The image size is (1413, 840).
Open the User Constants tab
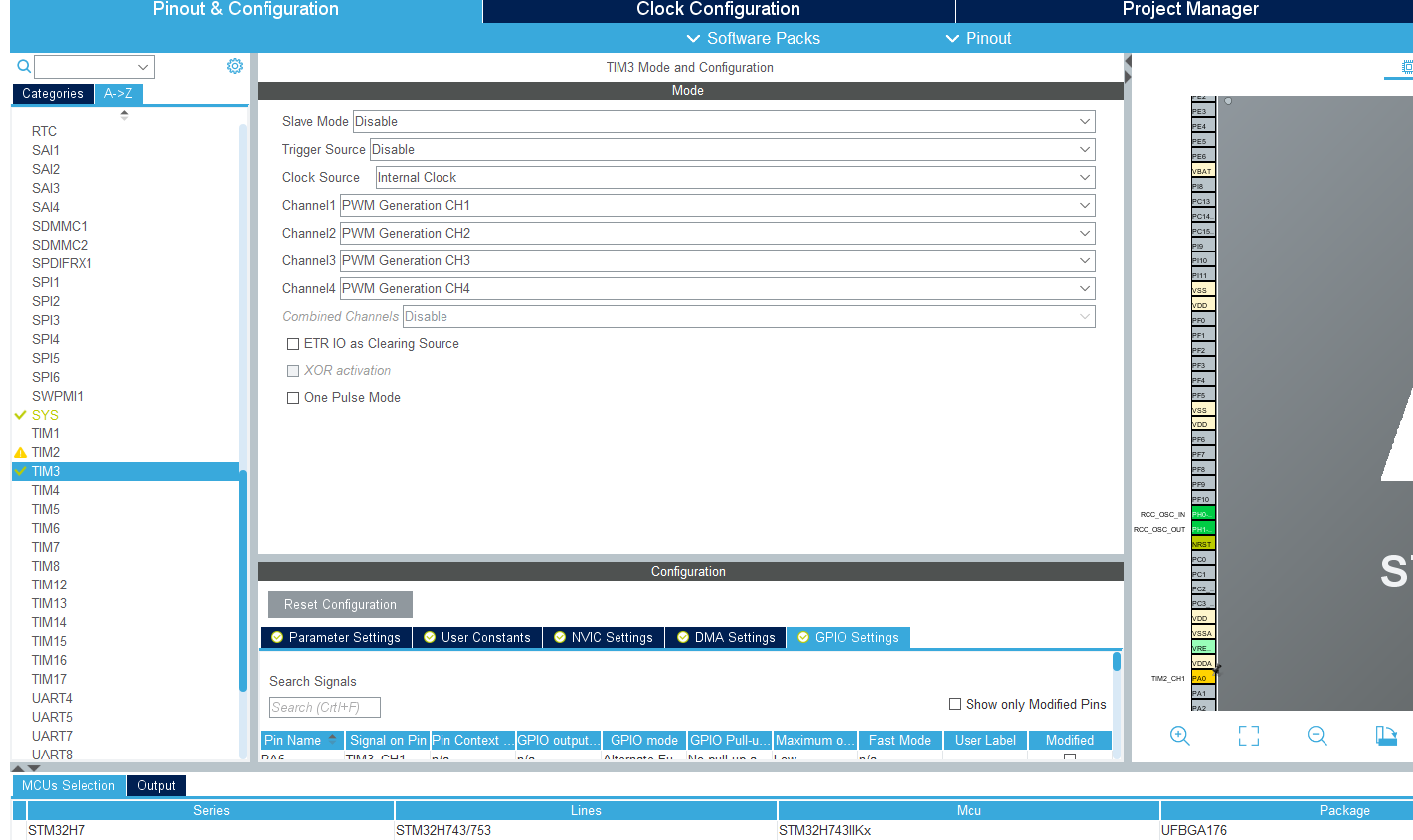(476, 638)
